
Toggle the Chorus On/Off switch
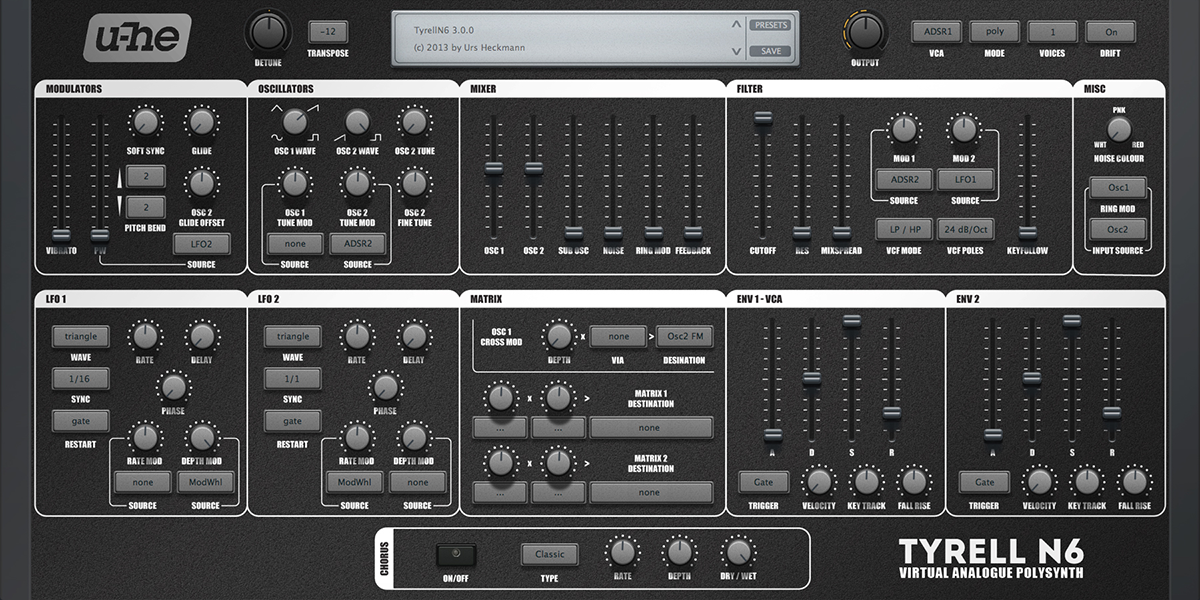click(x=457, y=554)
